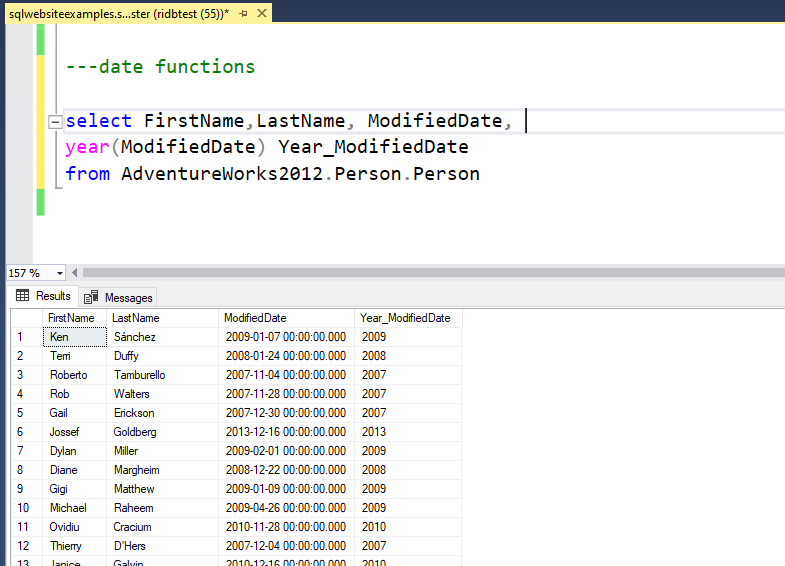Click the 'year' function keyword in the query
The image size is (785, 566).
(x=87, y=147)
